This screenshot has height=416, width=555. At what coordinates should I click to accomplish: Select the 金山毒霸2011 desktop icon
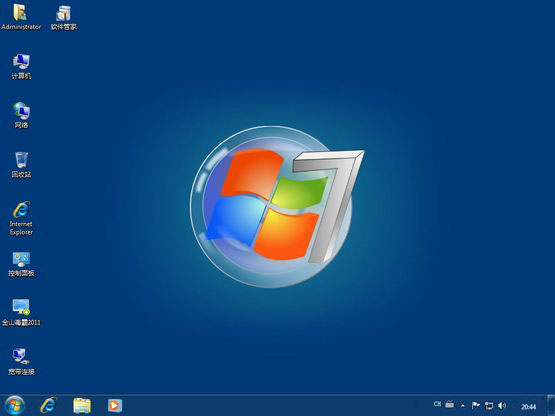point(21,313)
